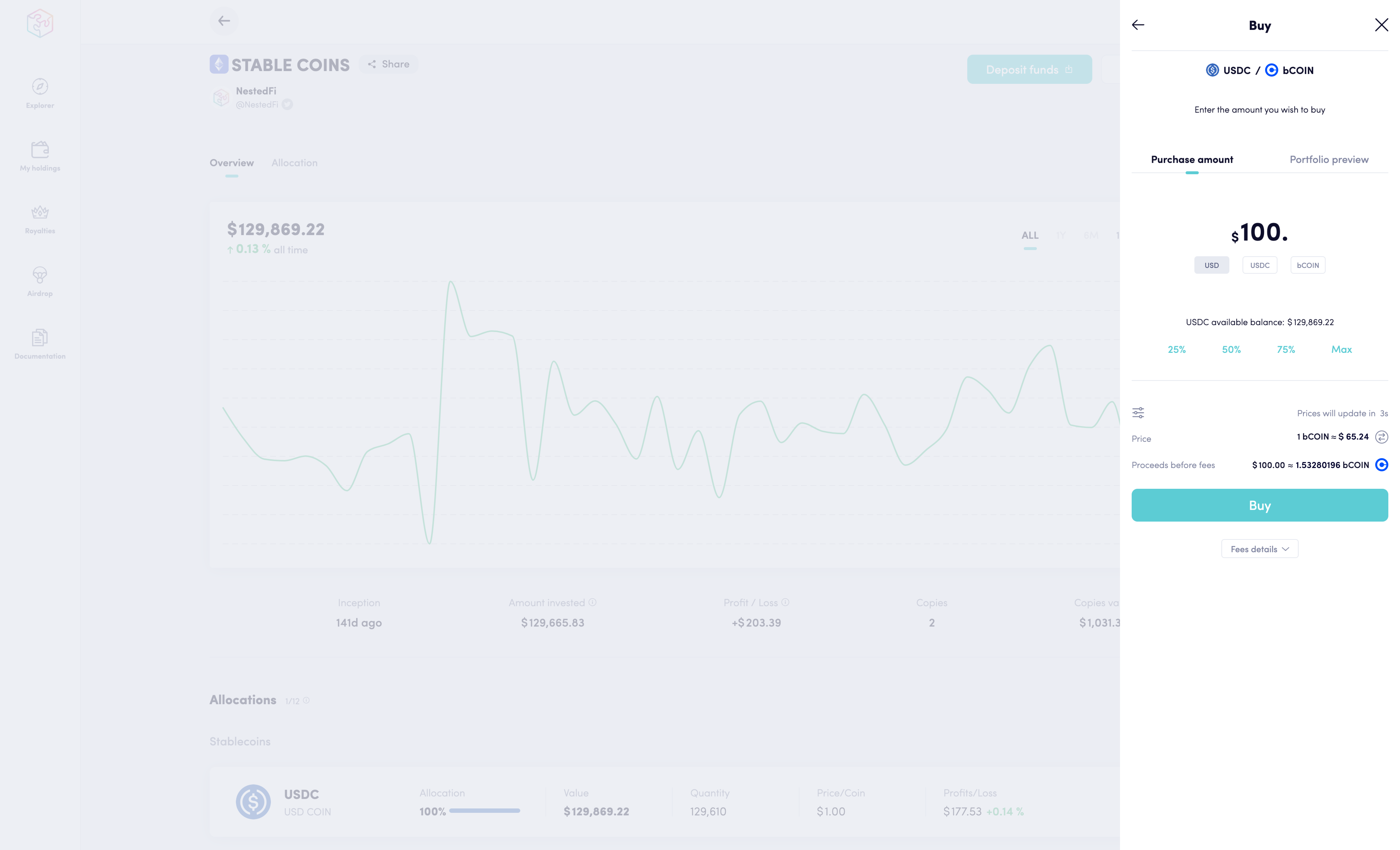
Task: Click the teal Buy button
Action: pos(1260,505)
